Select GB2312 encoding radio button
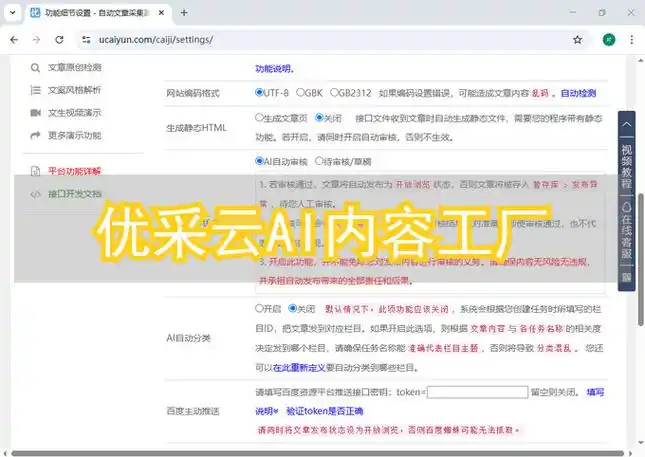 pyautogui.click(x=334, y=92)
